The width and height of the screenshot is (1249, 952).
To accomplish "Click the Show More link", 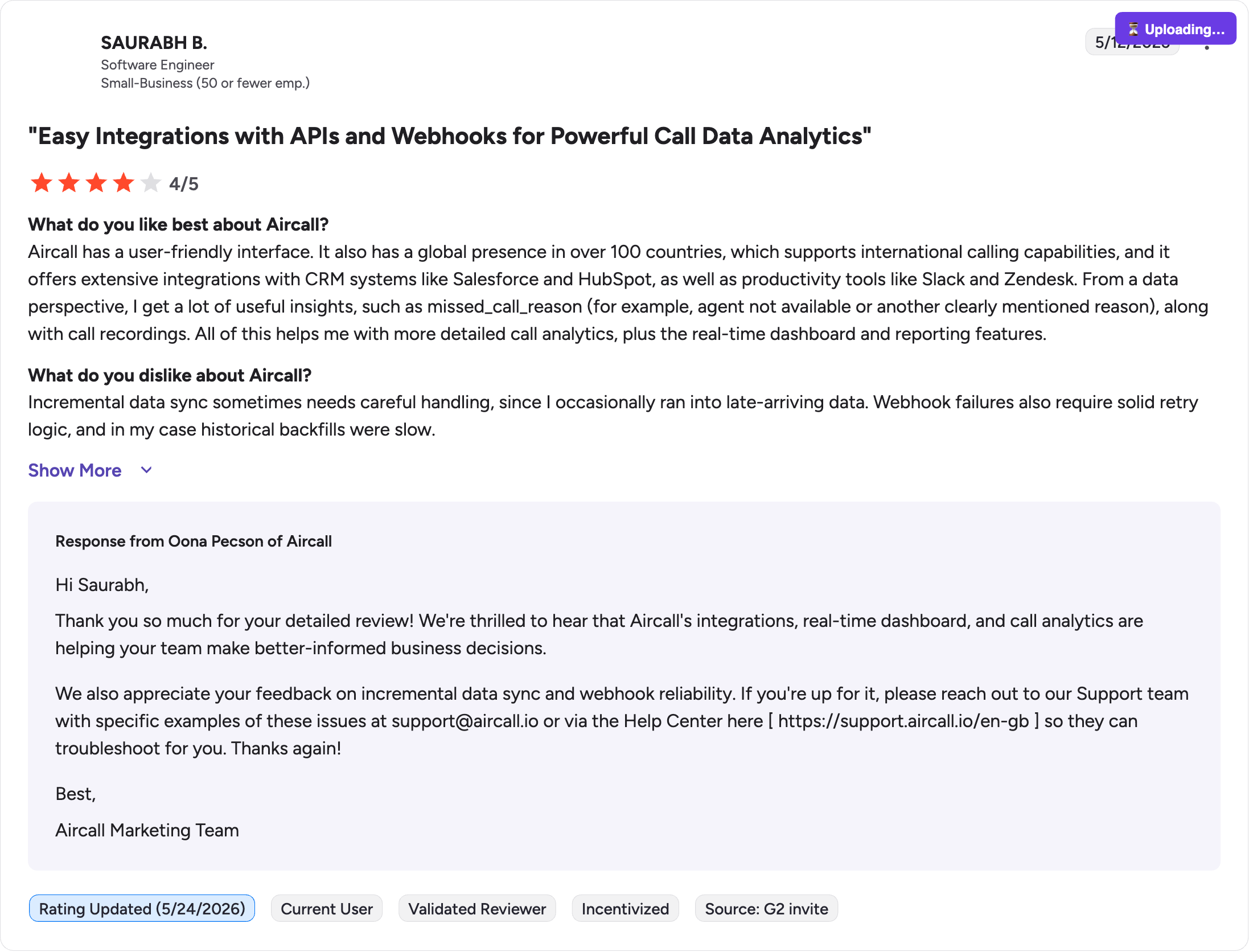I will pyautogui.click(x=75, y=470).
